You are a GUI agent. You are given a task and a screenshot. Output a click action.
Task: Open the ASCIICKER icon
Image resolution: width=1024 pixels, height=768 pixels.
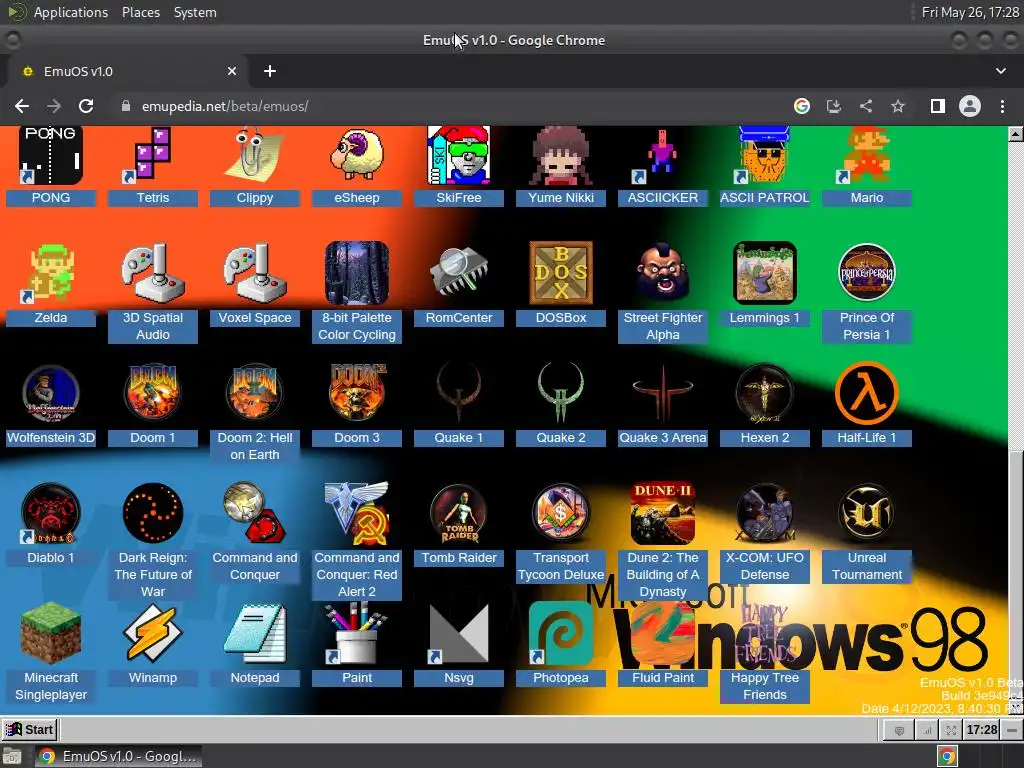pyautogui.click(x=662, y=156)
